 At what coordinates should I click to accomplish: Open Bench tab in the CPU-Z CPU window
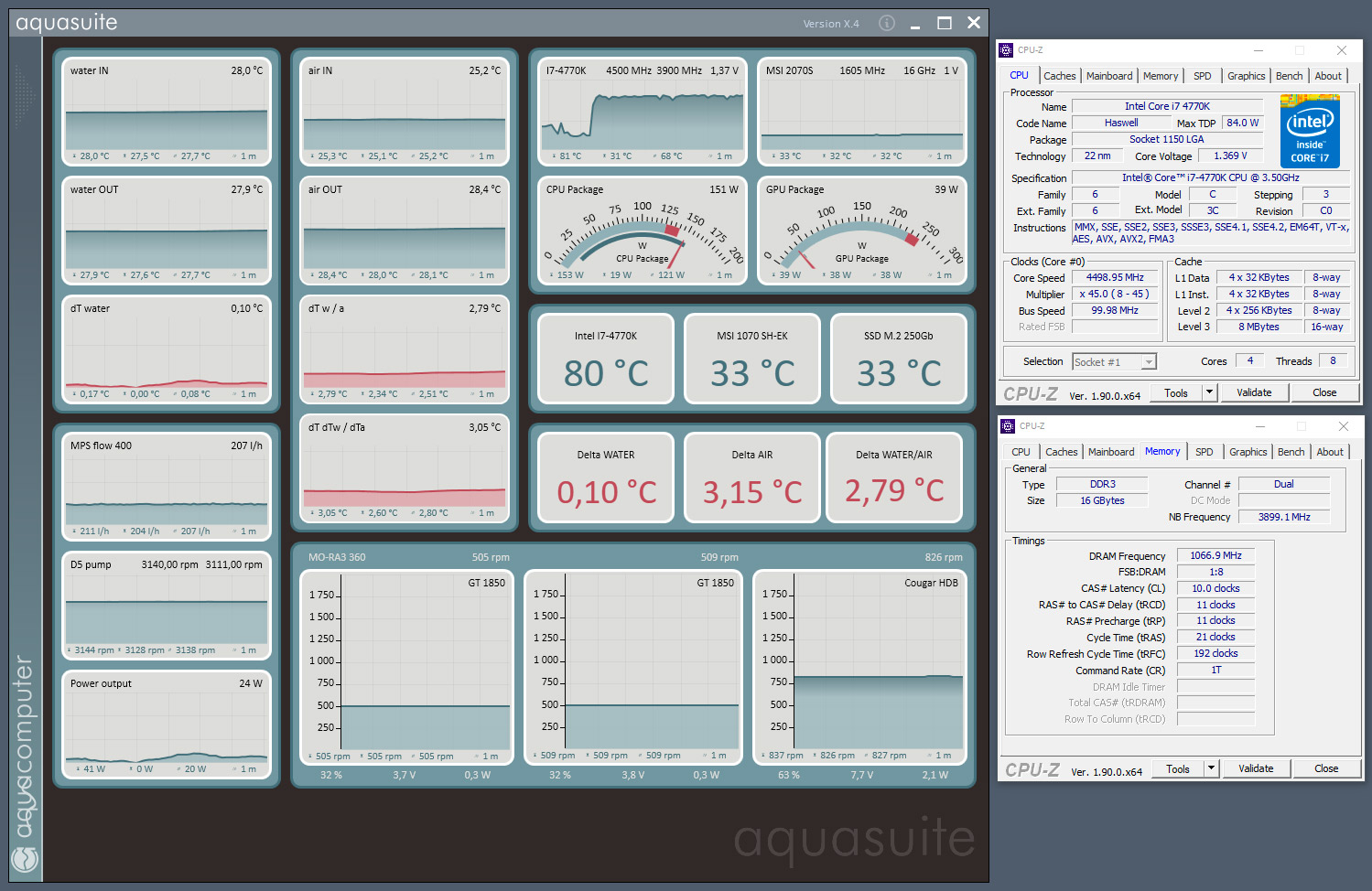(x=1289, y=76)
